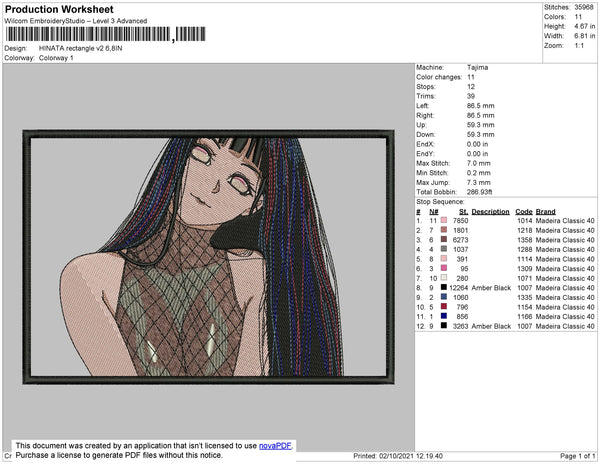Click the cream swatch for code 1071

[x=444, y=278]
